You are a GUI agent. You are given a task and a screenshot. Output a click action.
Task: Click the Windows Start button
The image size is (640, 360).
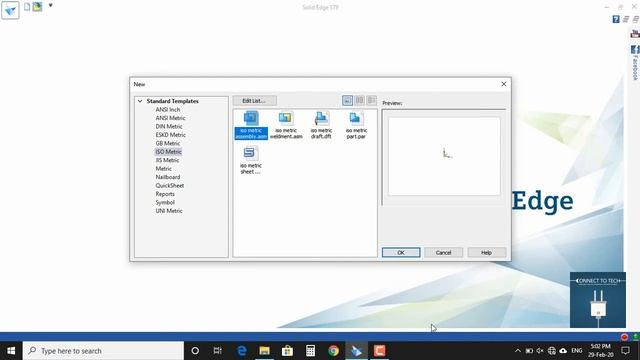[x=11, y=351]
